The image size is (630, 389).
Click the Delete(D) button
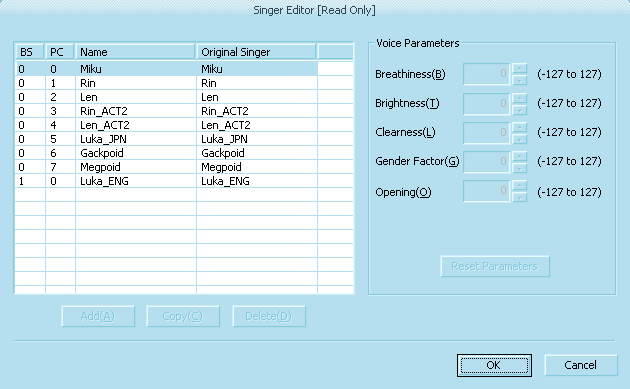click(269, 316)
